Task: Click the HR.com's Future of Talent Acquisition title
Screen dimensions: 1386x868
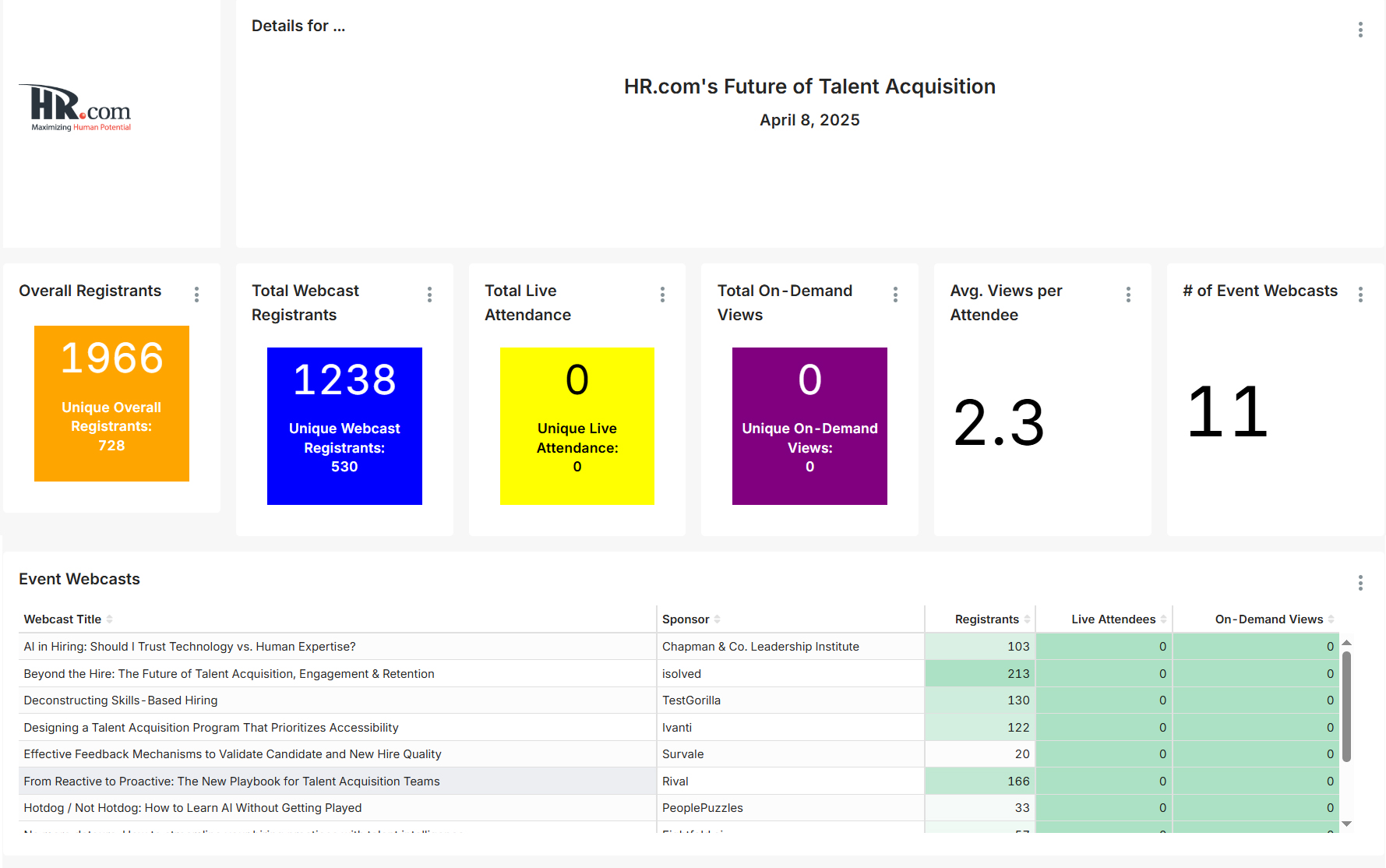Action: (809, 86)
